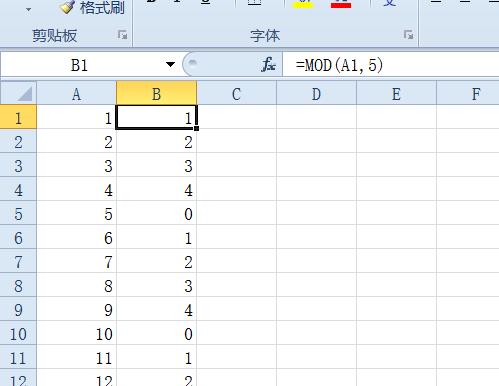Click the Select All corner triangle
Viewport: 499px width, 386px height.
pos(18,93)
